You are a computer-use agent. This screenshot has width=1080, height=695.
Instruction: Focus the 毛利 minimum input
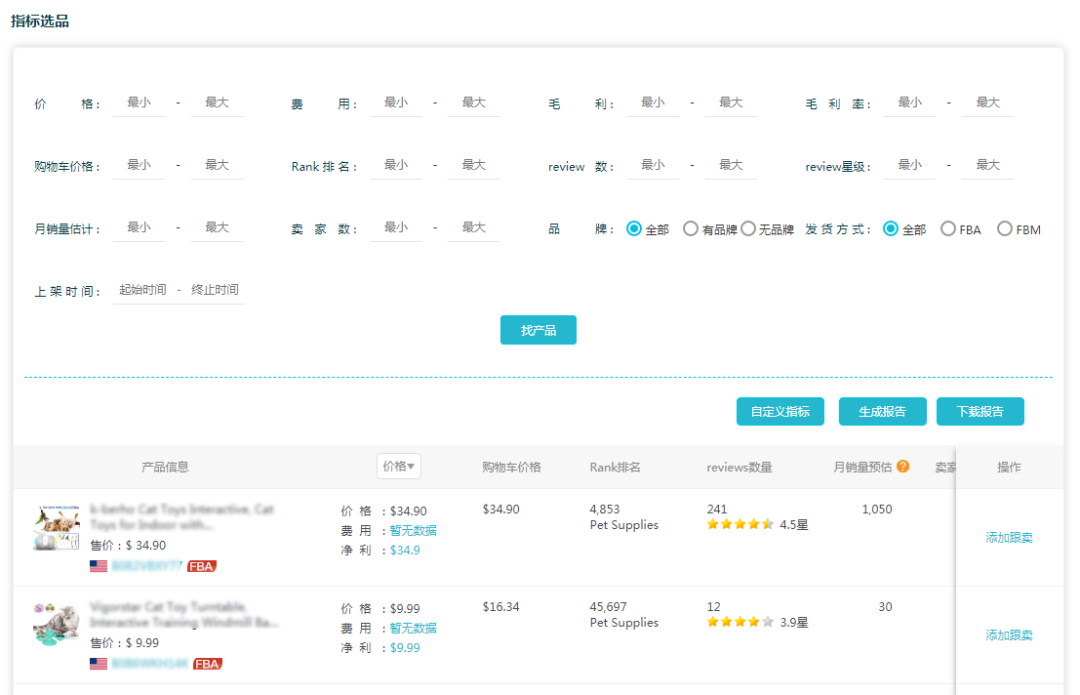click(x=653, y=103)
